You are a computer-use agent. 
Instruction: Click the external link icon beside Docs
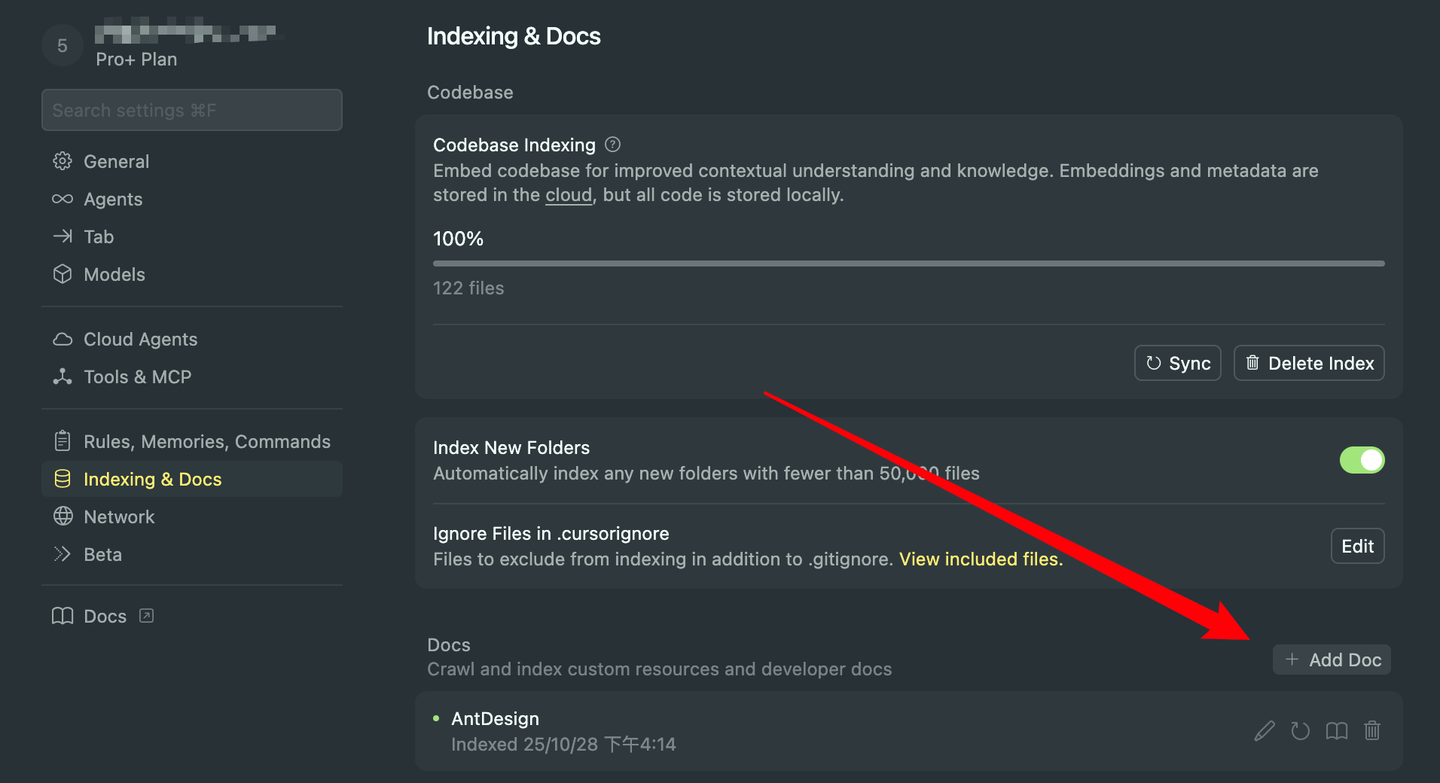pos(147,616)
